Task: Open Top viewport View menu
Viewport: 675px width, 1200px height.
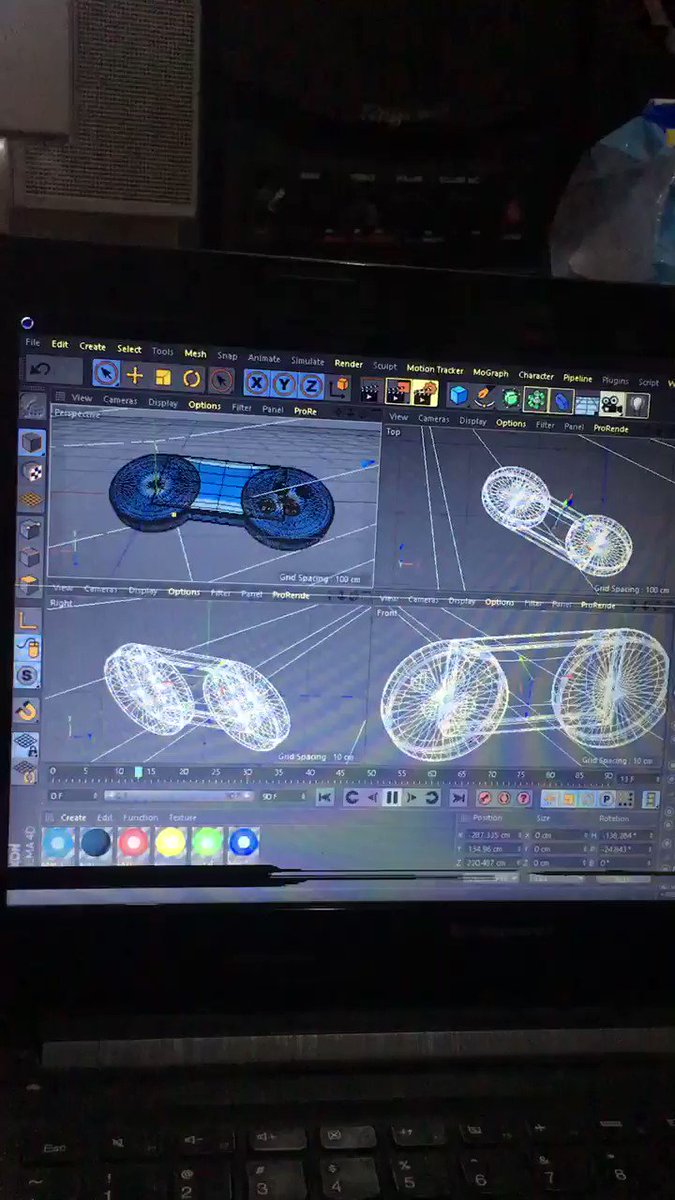Action: (x=398, y=416)
